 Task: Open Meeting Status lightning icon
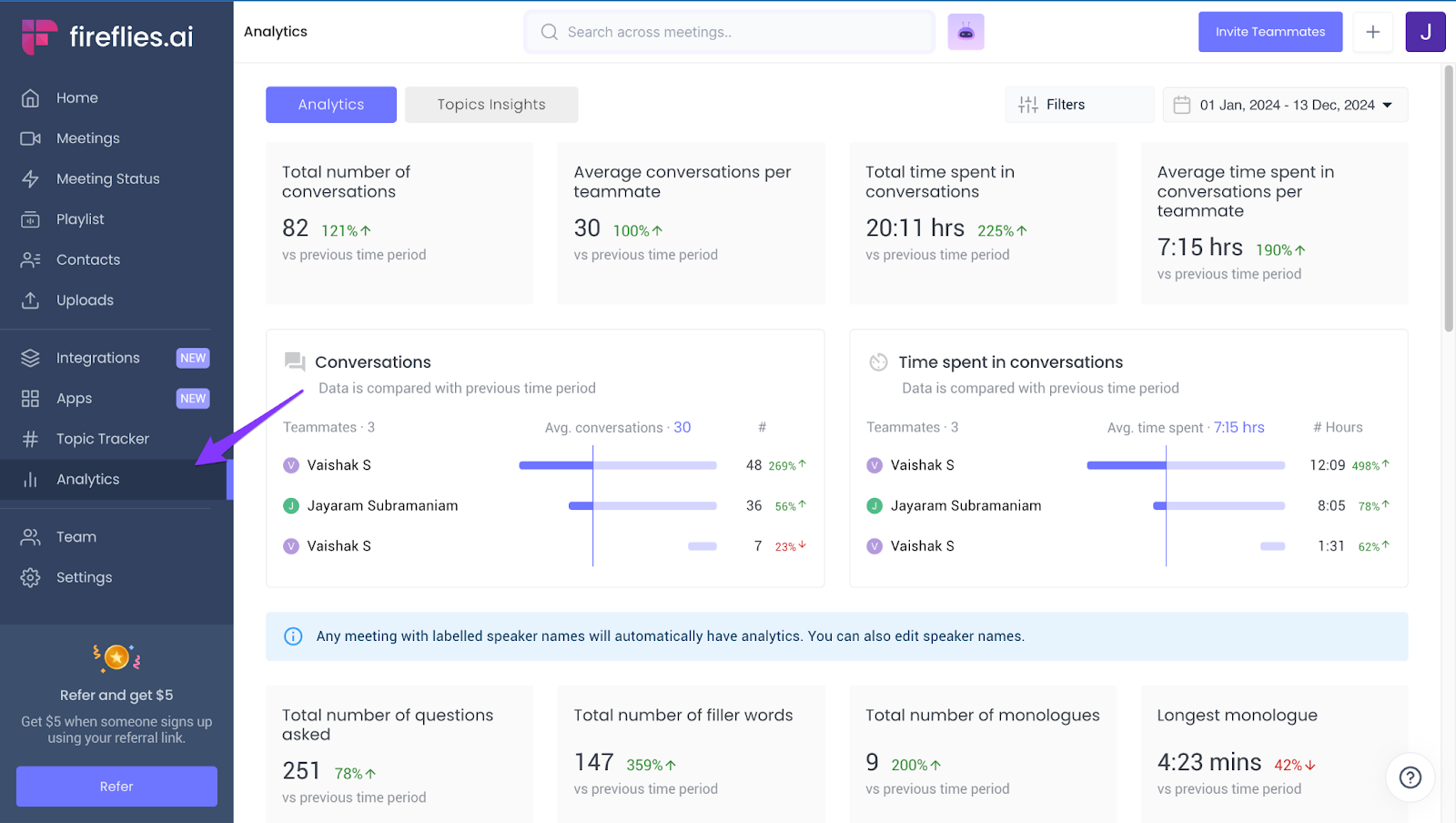point(30,179)
